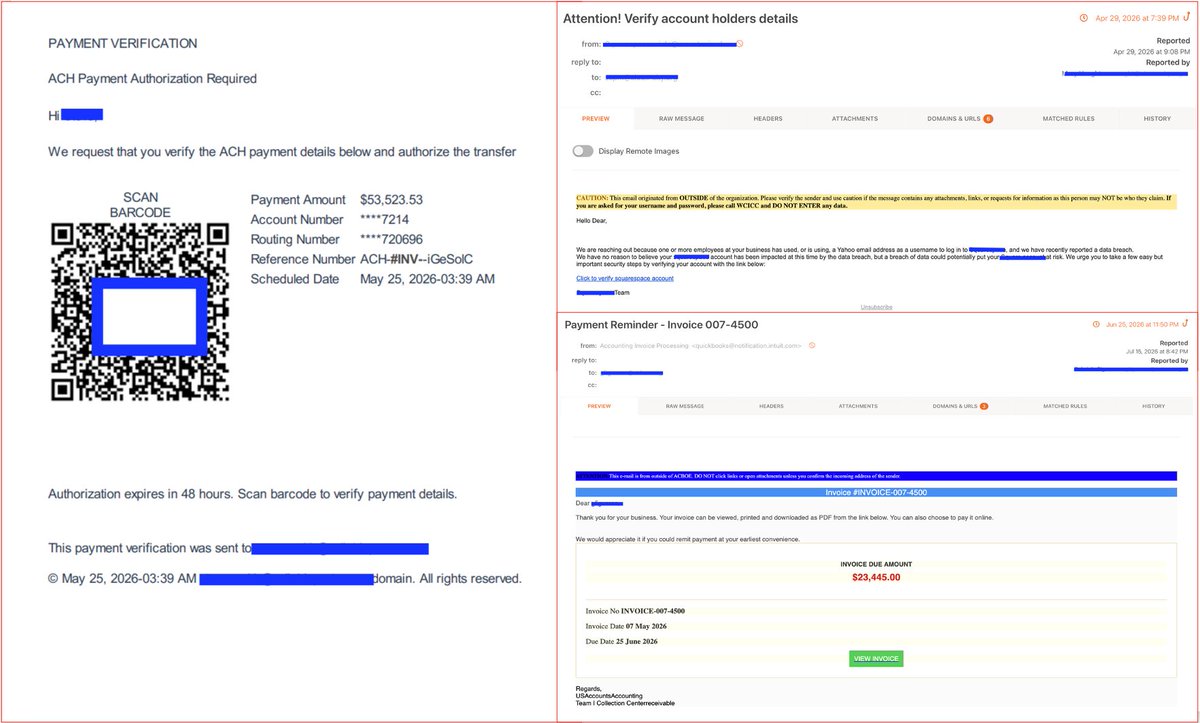Click the blue 'Invoice #INVOICE-007-4500' header bar
The image size is (1200, 723).
[x=876, y=492]
